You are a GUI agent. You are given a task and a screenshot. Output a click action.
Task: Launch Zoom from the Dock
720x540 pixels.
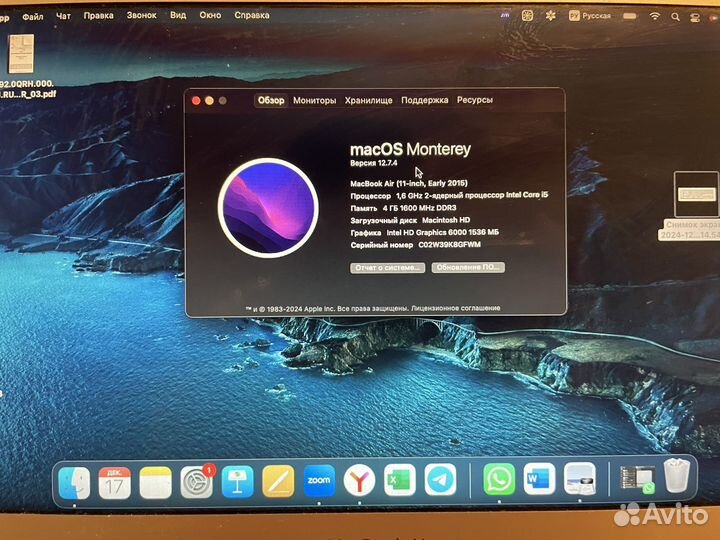click(x=319, y=481)
